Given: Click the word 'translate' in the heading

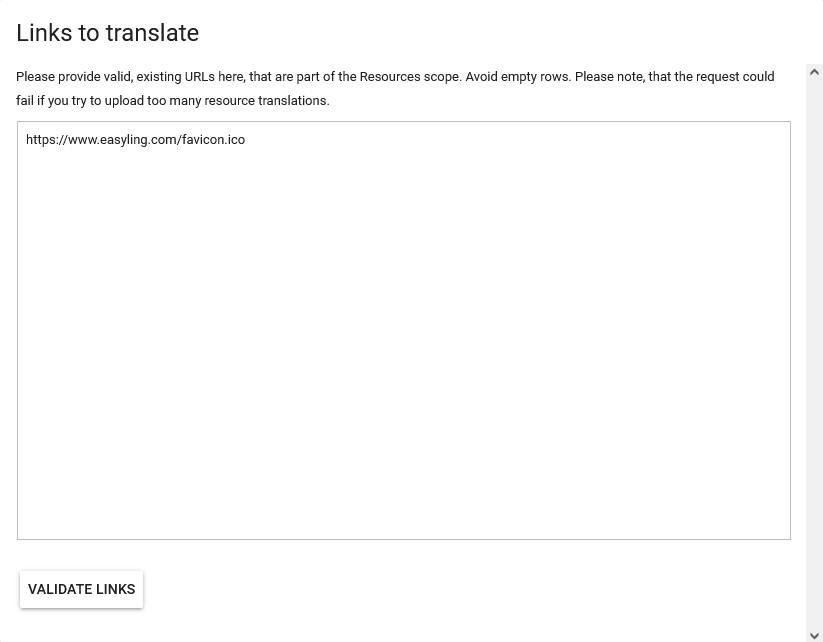Looking at the screenshot, I should [152, 33].
